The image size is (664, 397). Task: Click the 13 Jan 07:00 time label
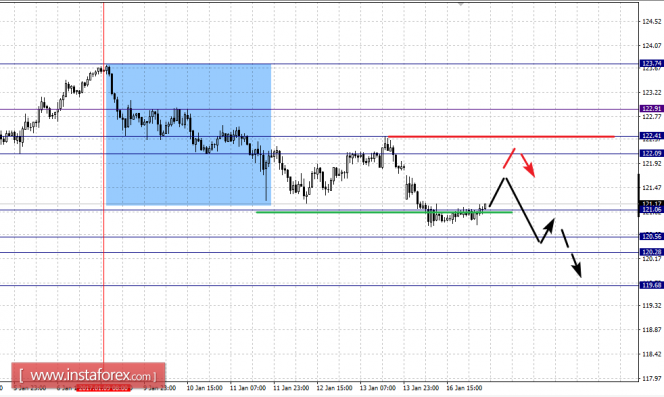coord(378,388)
